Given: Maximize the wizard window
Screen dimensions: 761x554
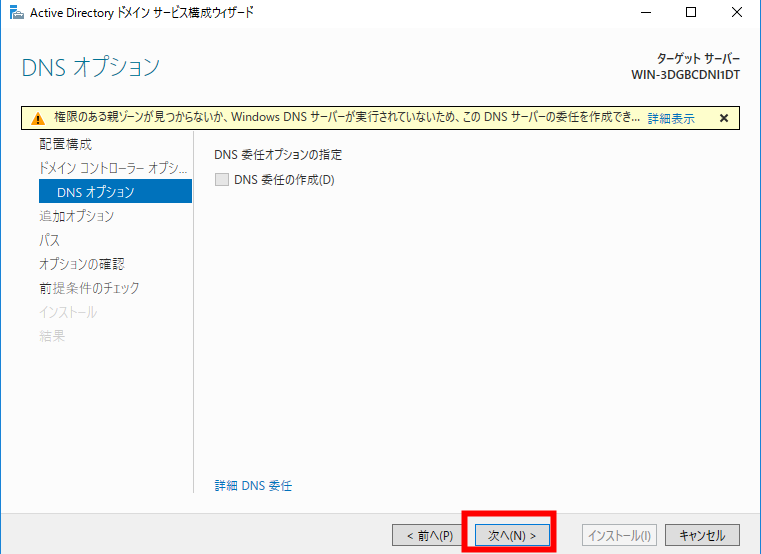Looking at the screenshot, I should [x=691, y=13].
